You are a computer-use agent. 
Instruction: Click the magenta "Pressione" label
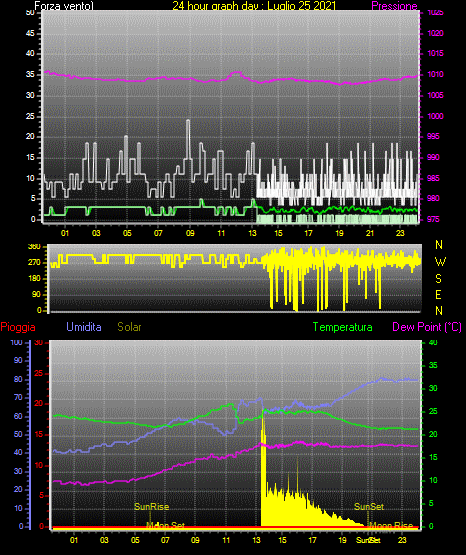coord(394,6)
